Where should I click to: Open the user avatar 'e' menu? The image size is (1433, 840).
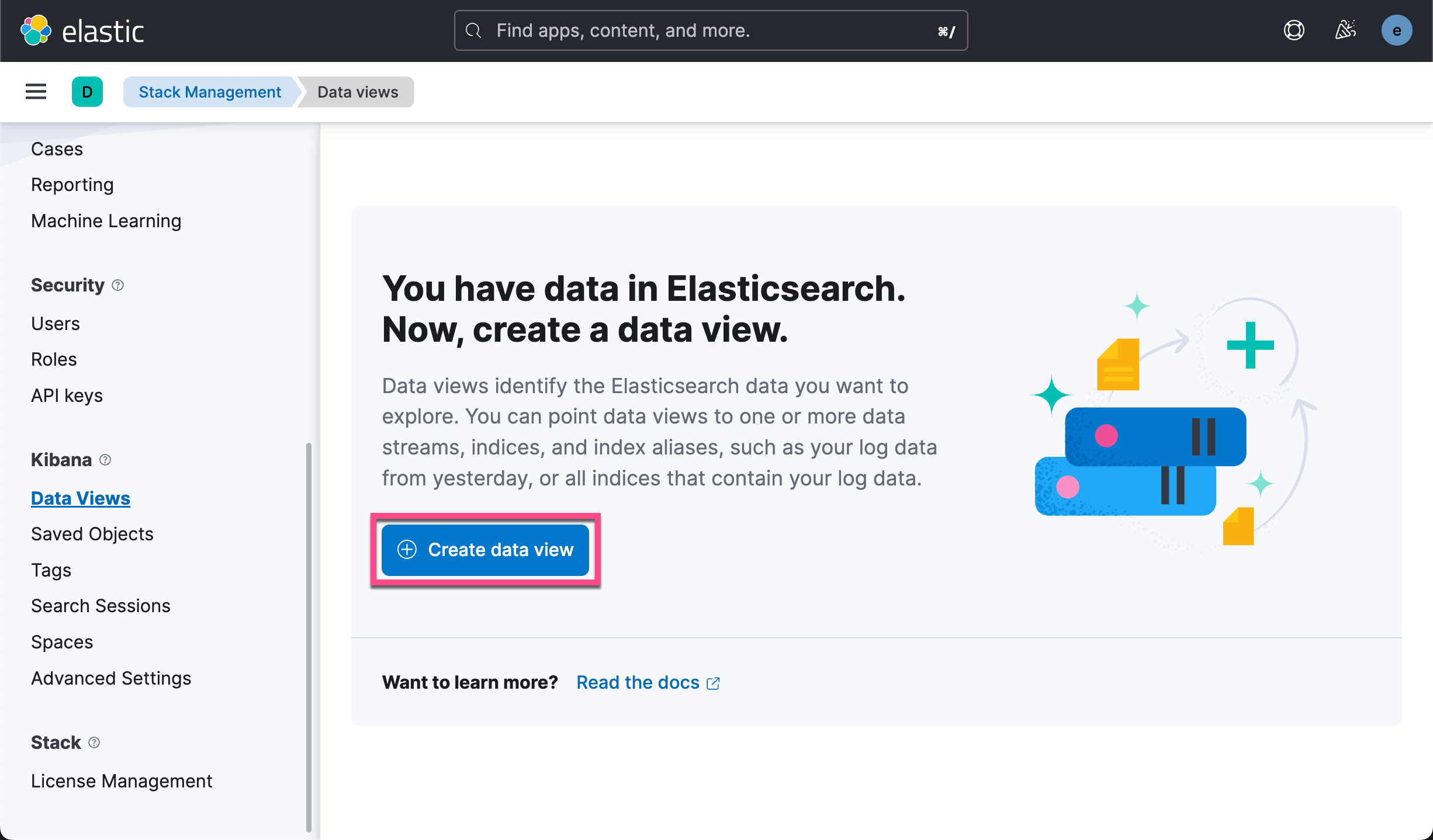(1397, 30)
